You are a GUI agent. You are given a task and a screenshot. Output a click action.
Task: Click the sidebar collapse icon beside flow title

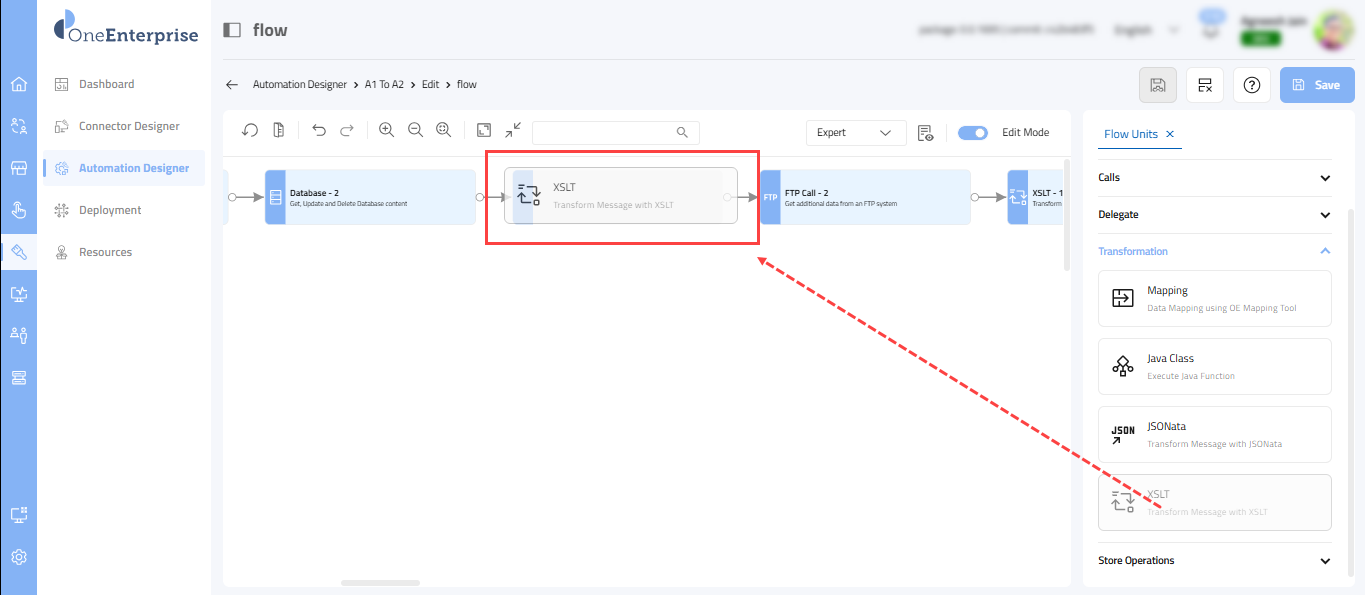pyautogui.click(x=232, y=30)
